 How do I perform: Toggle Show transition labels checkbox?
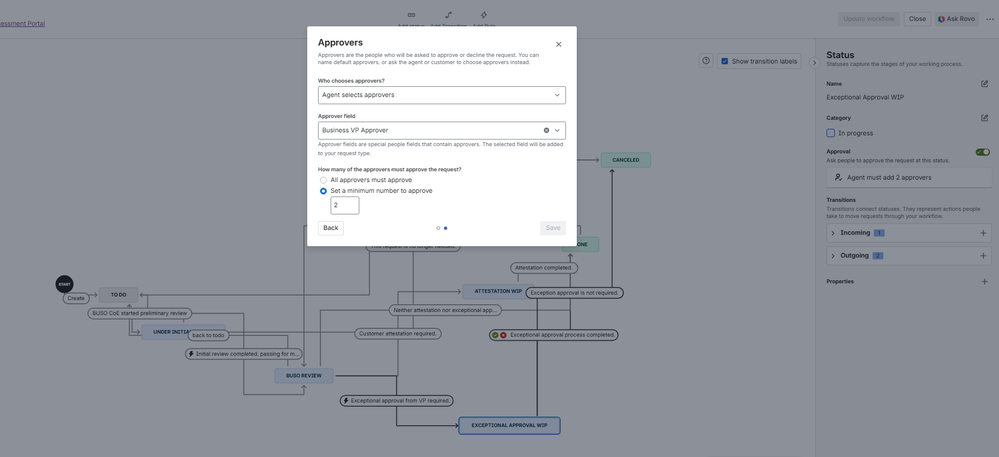point(724,62)
